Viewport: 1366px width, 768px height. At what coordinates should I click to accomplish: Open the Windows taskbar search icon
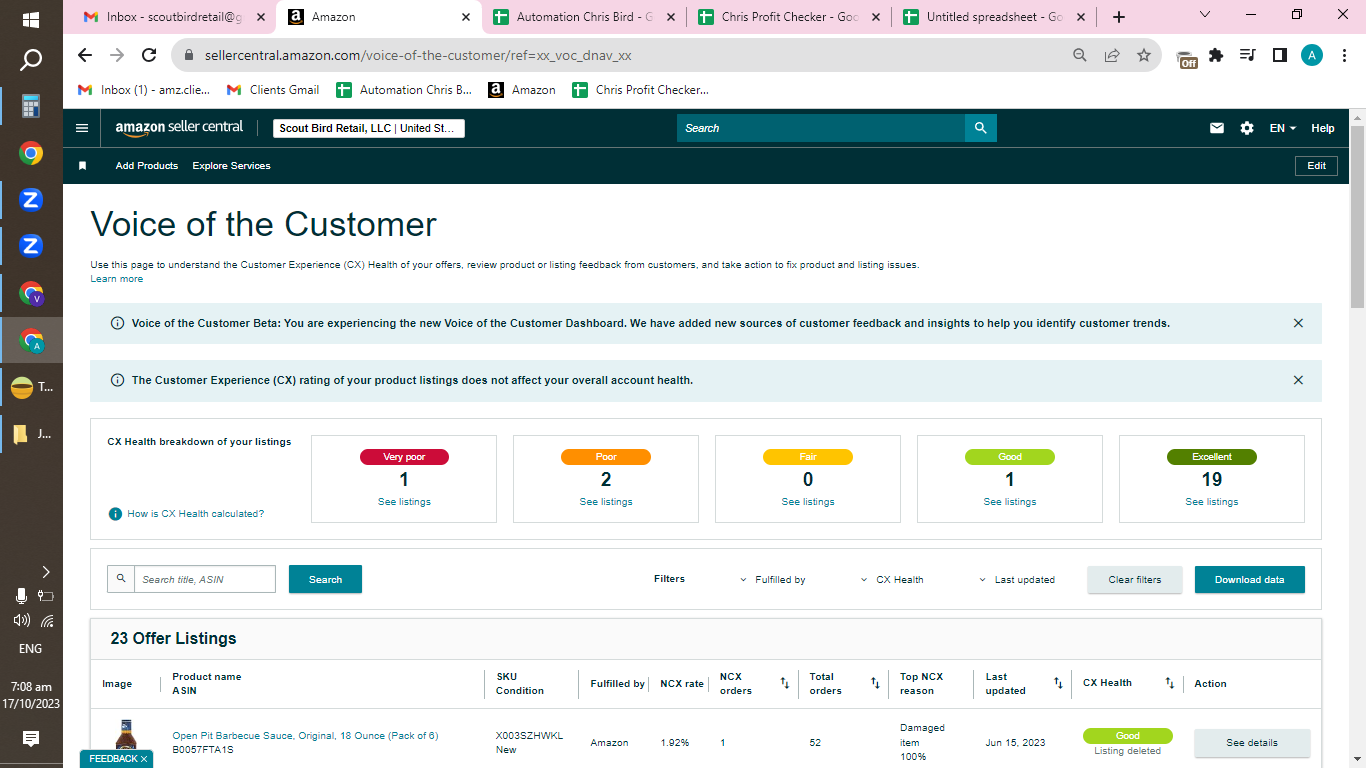pyautogui.click(x=31, y=60)
